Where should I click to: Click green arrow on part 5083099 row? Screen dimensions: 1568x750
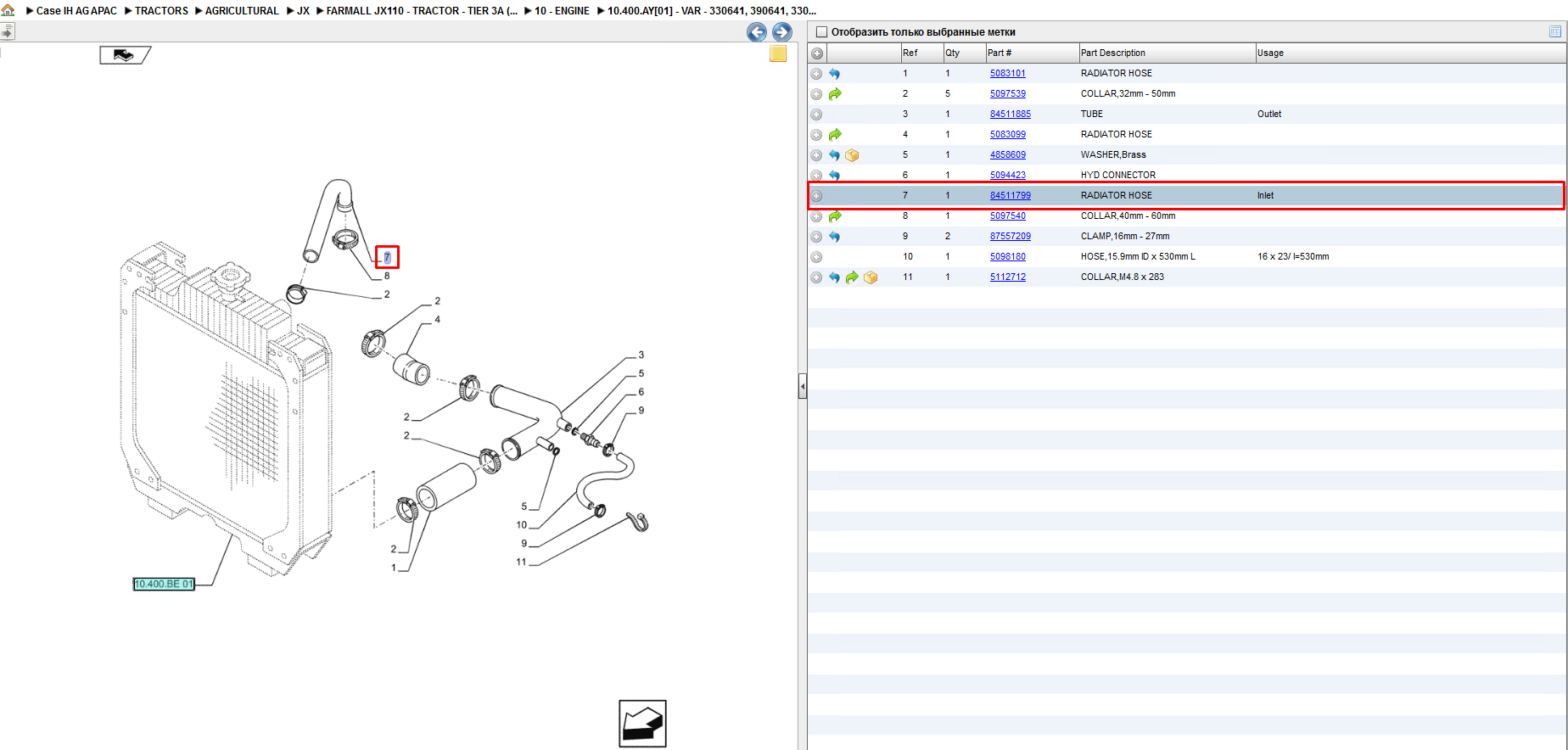click(835, 135)
